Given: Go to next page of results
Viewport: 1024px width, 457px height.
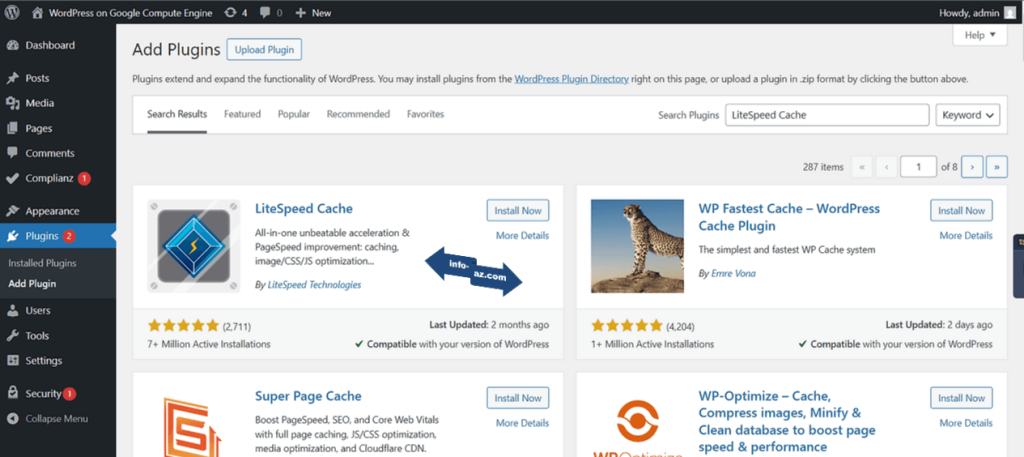Looking at the screenshot, I should (x=972, y=167).
